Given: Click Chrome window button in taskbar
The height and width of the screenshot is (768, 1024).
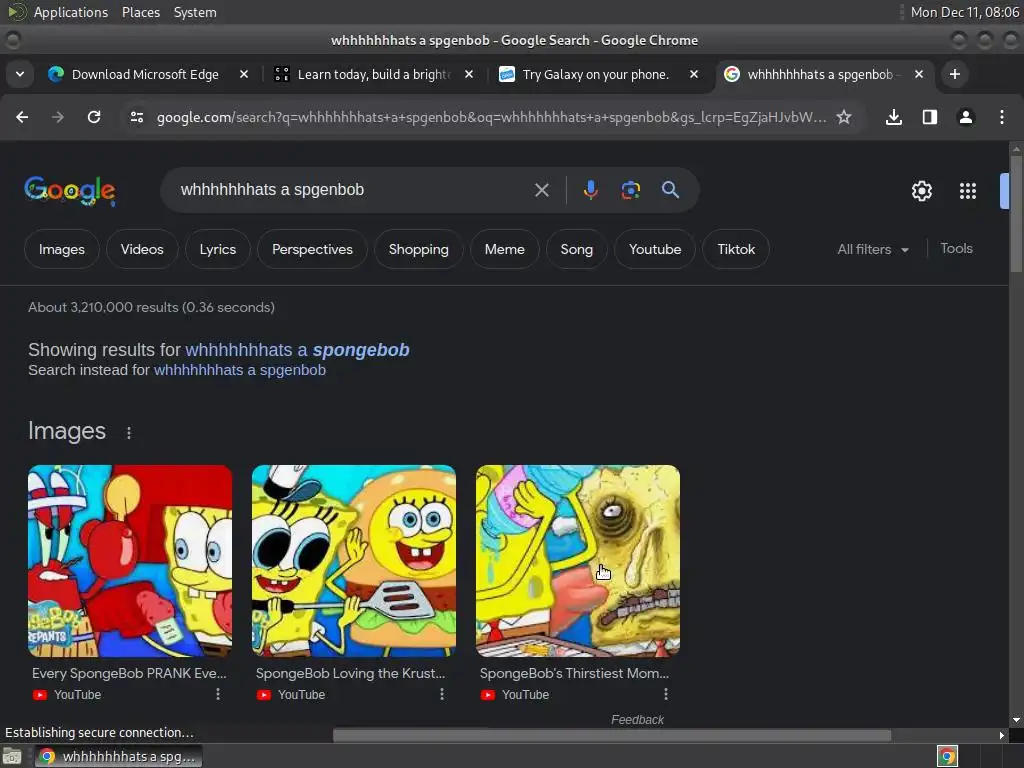Looking at the screenshot, I should [x=118, y=756].
